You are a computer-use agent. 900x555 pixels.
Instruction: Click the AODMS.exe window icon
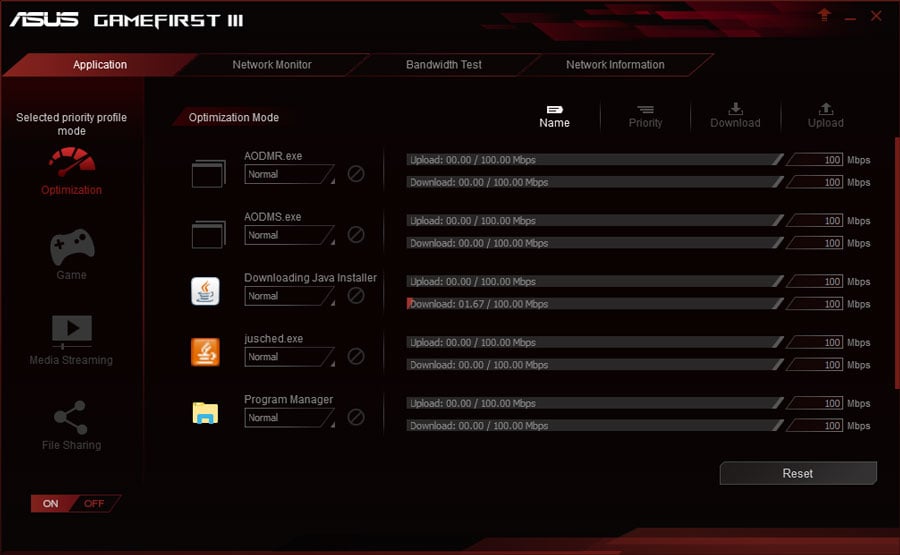(x=208, y=234)
